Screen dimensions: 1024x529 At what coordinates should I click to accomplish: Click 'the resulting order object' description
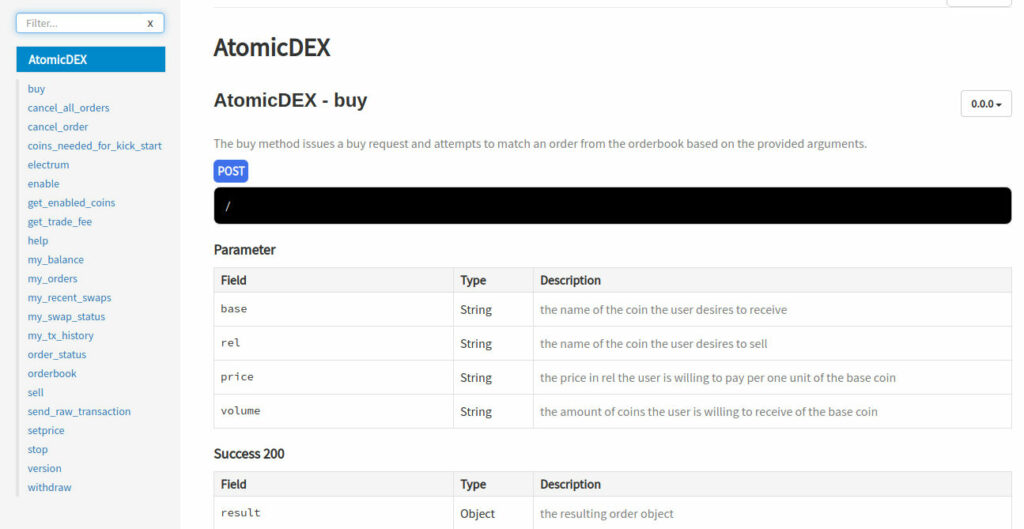[607, 513]
